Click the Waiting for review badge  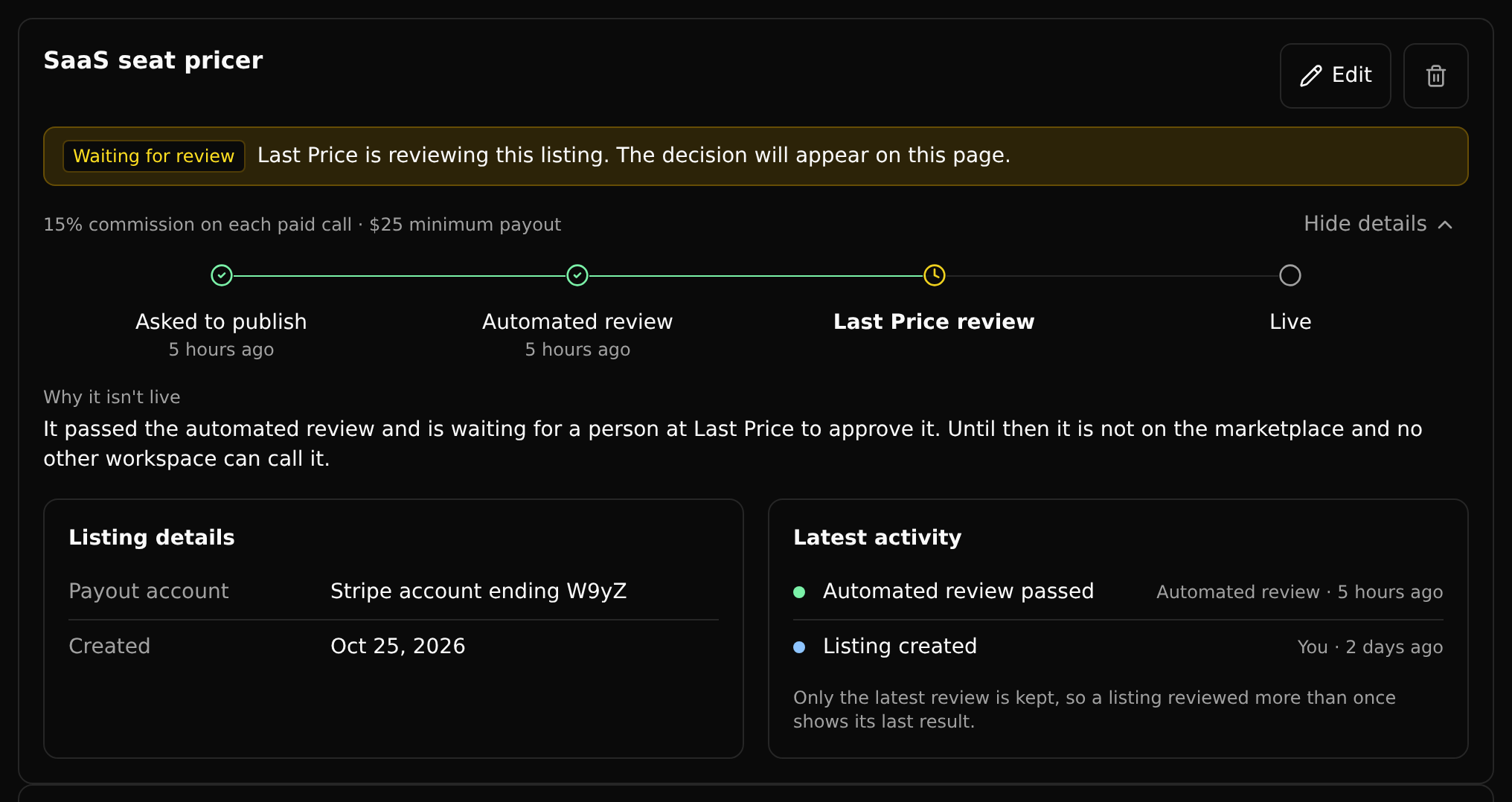154,156
